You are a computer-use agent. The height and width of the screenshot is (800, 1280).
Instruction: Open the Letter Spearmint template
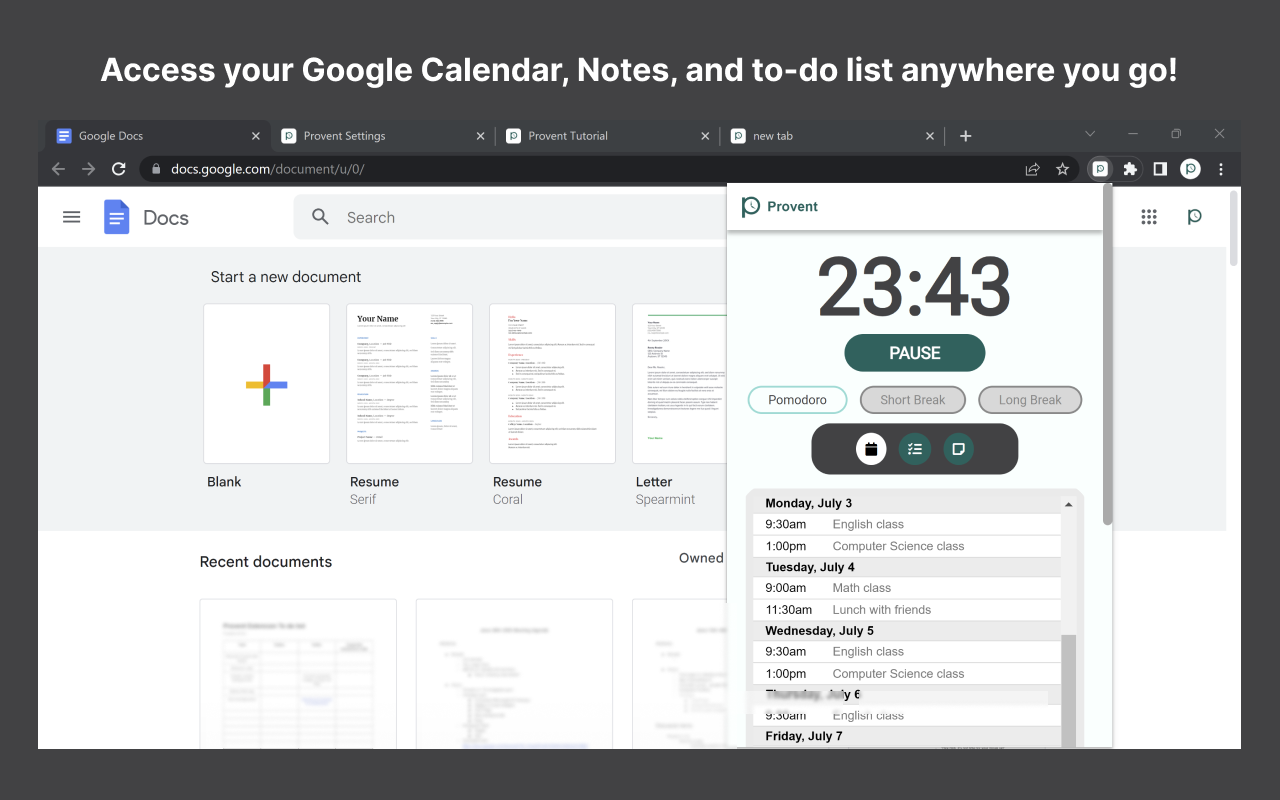pyautogui.click(x=680, y=384)
